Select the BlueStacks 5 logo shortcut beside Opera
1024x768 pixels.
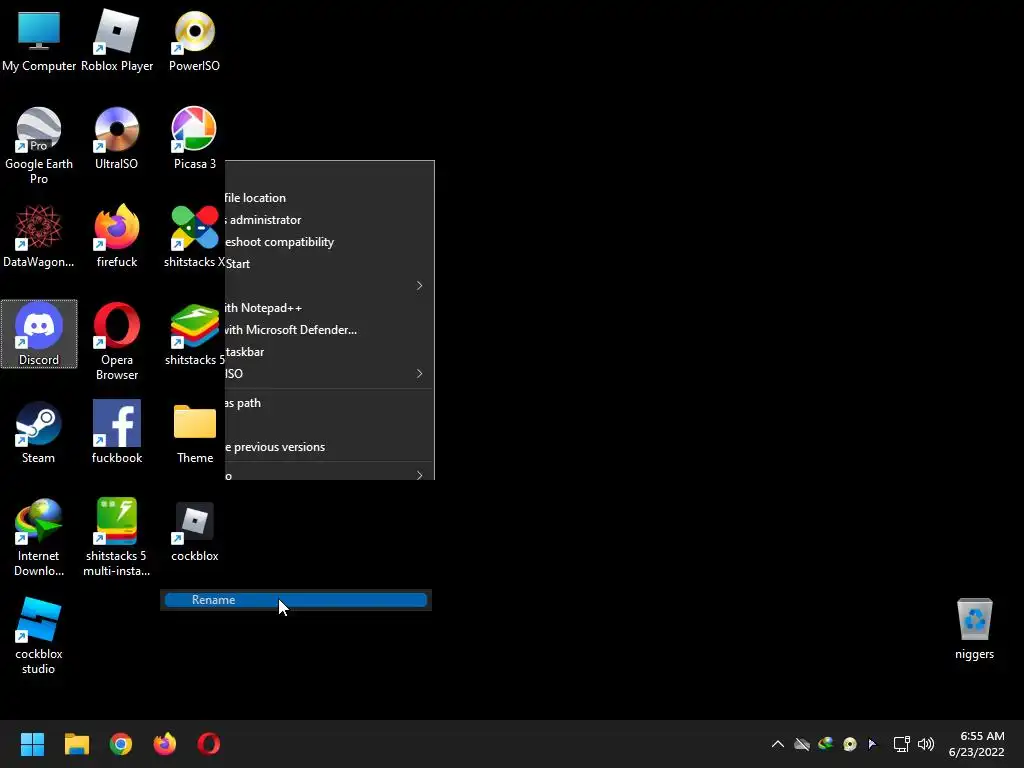195,334
